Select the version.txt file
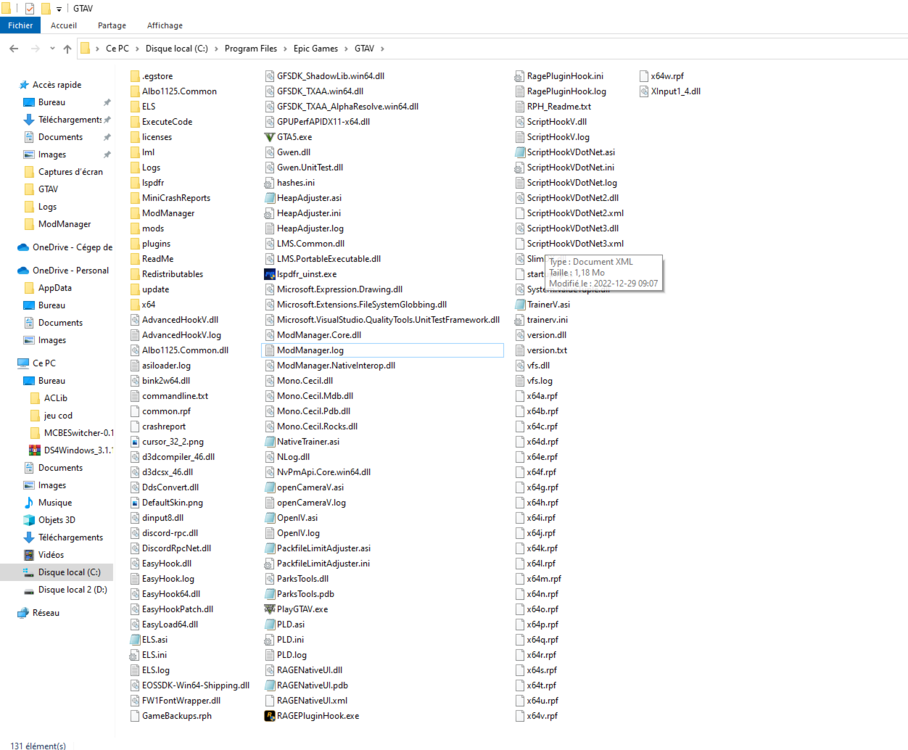Screen dimensions: 908x750 click(541, 350)
